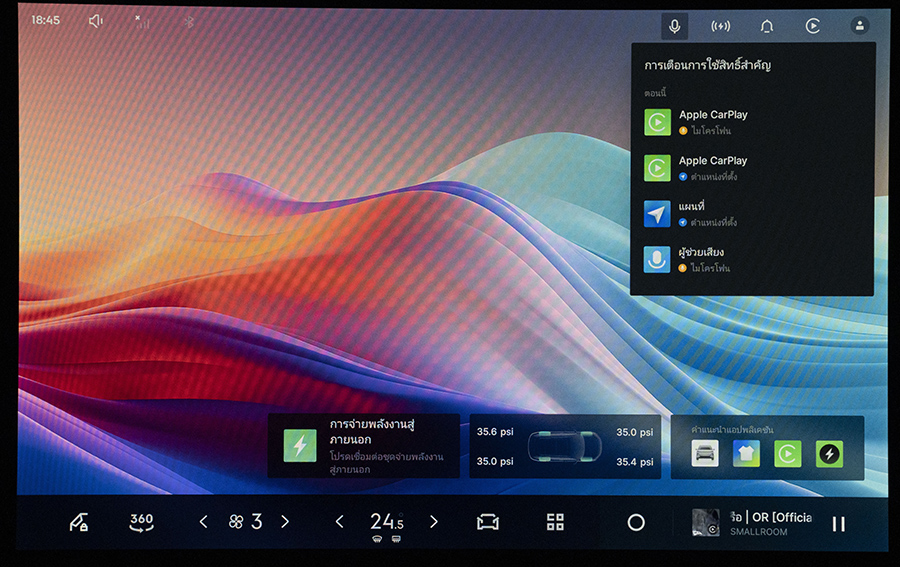Screen dimensions: 900x567
Task: Toggle the car lock icon
Action: tap(79, 522)
